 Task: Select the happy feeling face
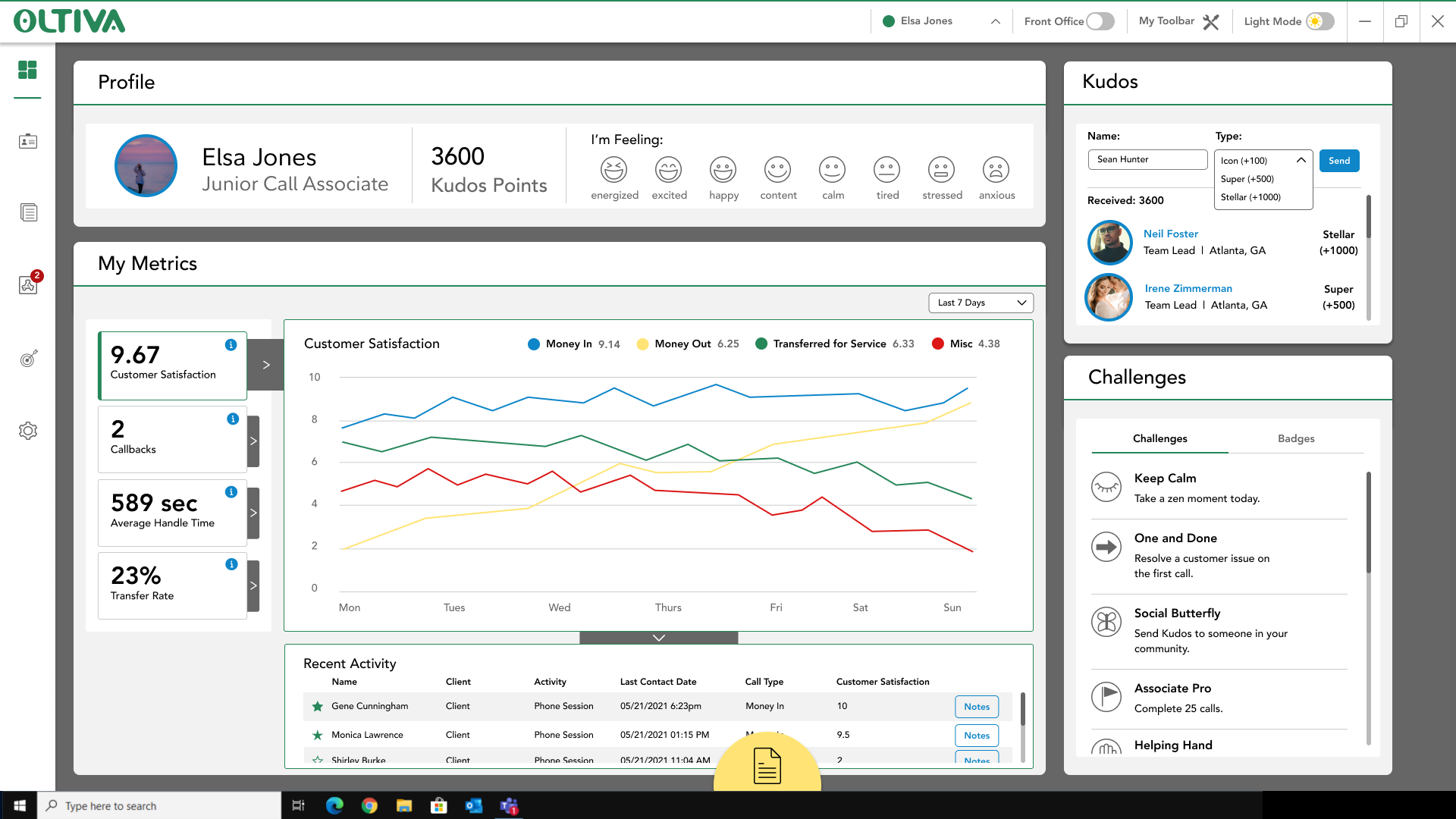(x=723, y=170)
